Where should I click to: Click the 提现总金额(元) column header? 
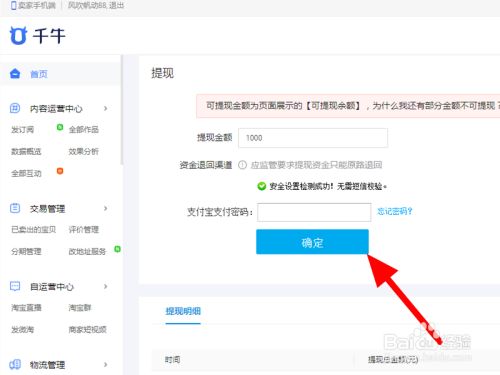point(393,360)
